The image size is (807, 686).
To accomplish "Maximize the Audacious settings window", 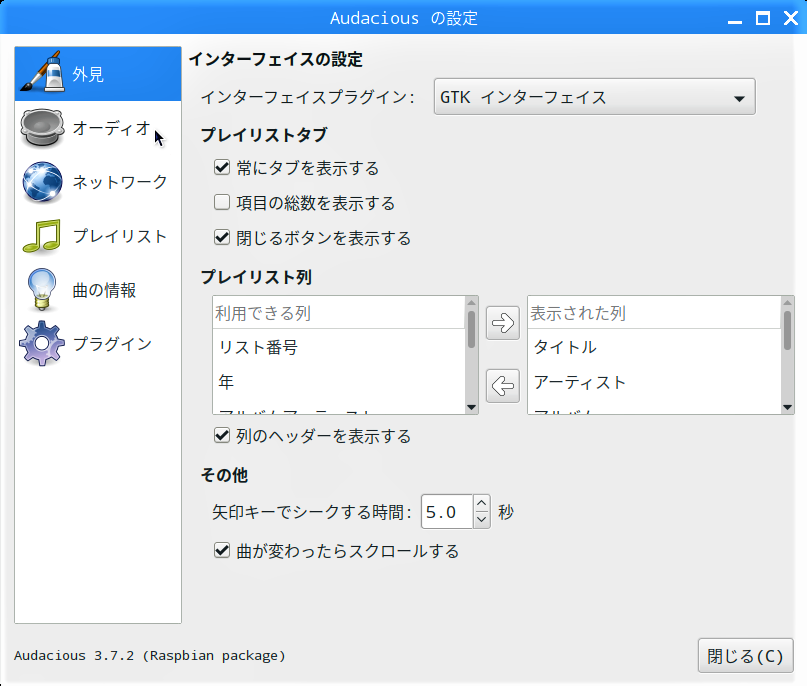I will tap(763, 19).
